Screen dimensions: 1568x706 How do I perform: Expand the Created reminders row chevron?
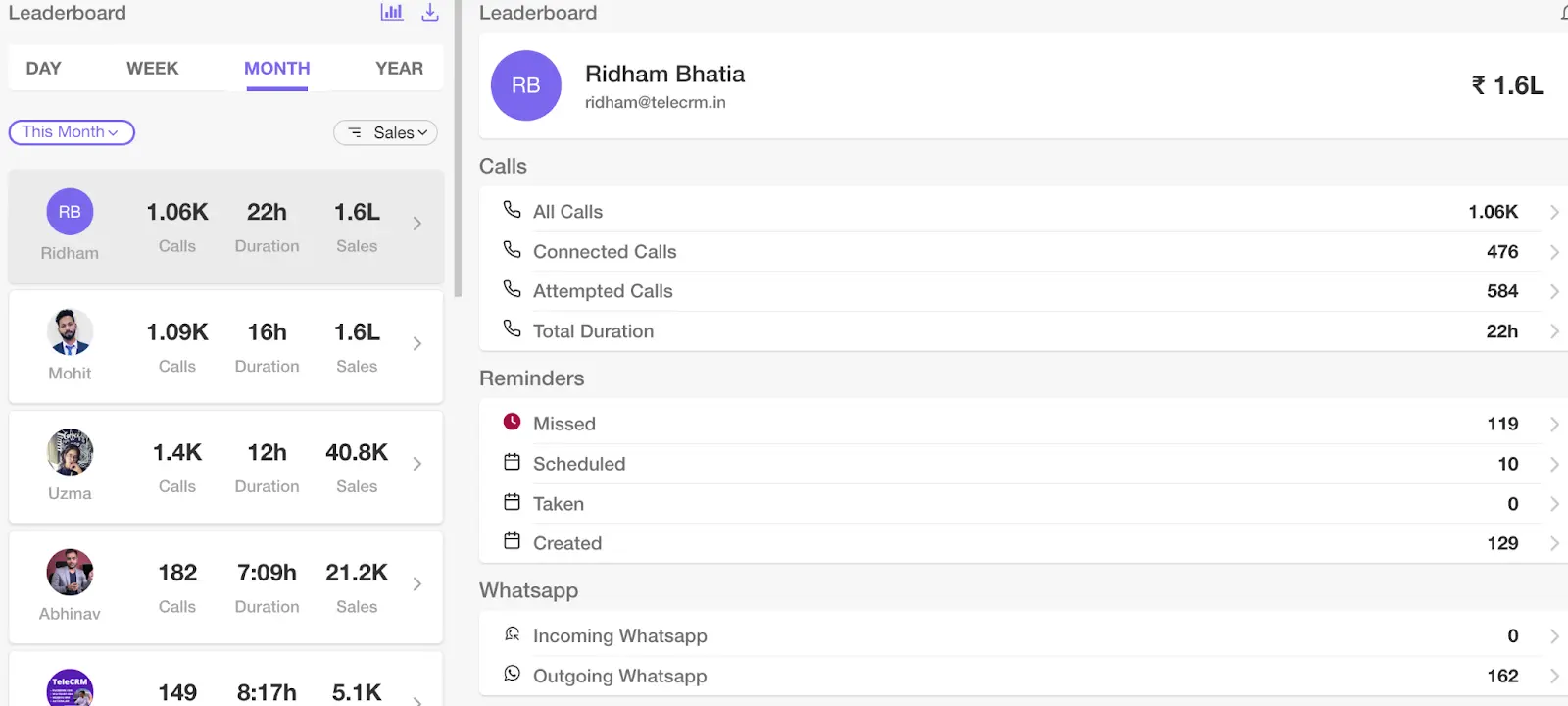point(1554,543)
